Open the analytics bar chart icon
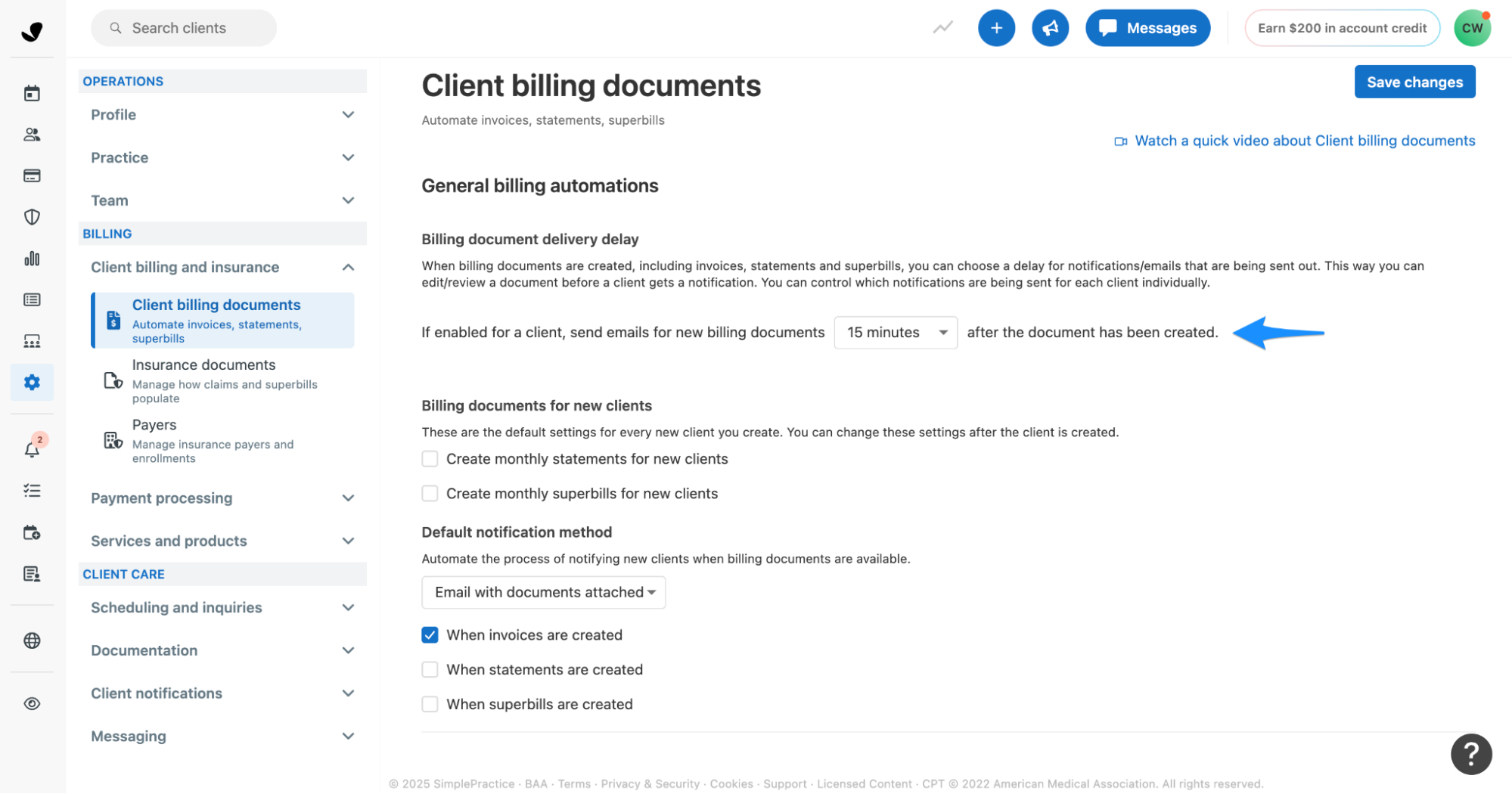Image resolution: width=1512 pixels, height=794 pixels. click(x=32, y=259)
